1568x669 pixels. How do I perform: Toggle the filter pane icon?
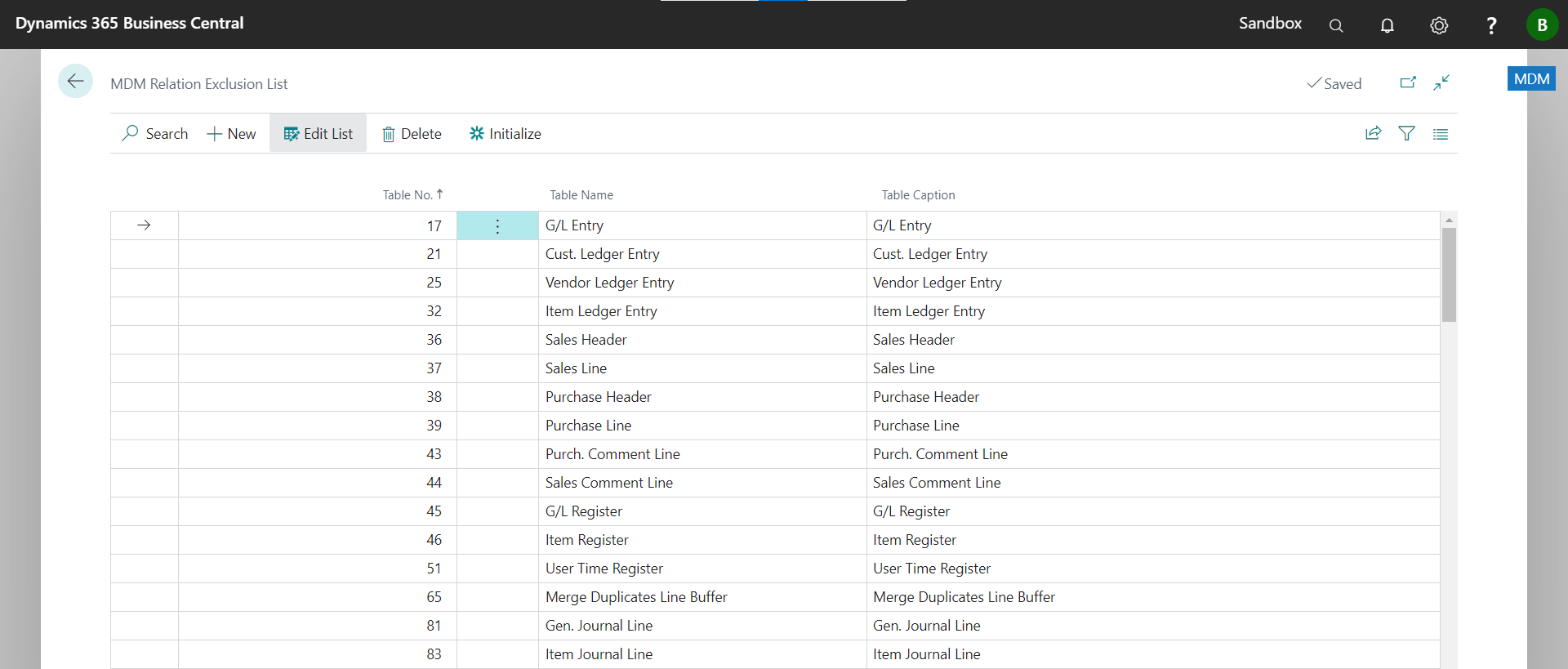1407,133
